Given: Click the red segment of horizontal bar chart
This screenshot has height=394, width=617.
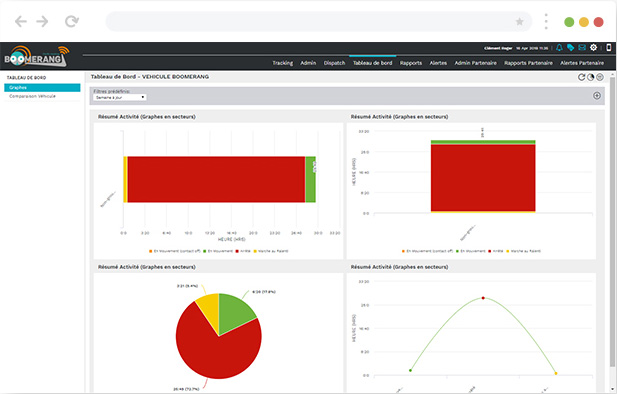Looking at the screenshot, I should (x=216, y=179).
